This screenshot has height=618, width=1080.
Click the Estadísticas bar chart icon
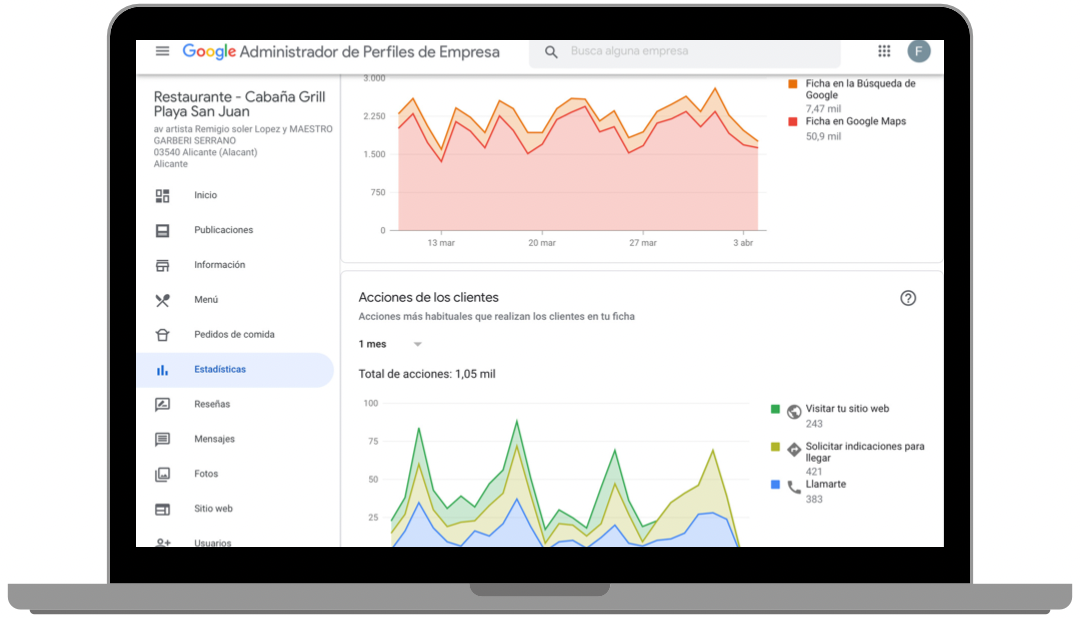click(x=163, y=370)
